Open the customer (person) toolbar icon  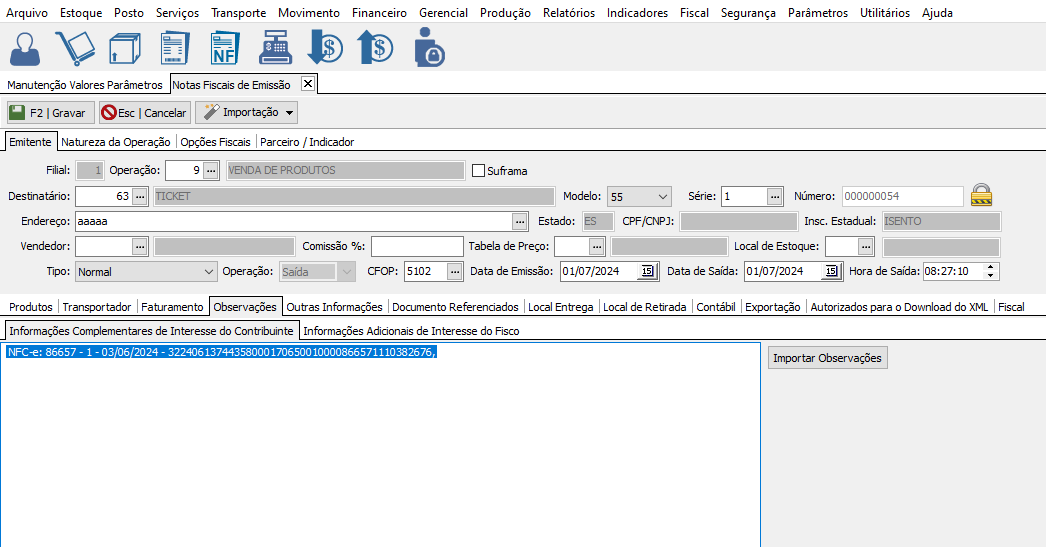point(27,48)
